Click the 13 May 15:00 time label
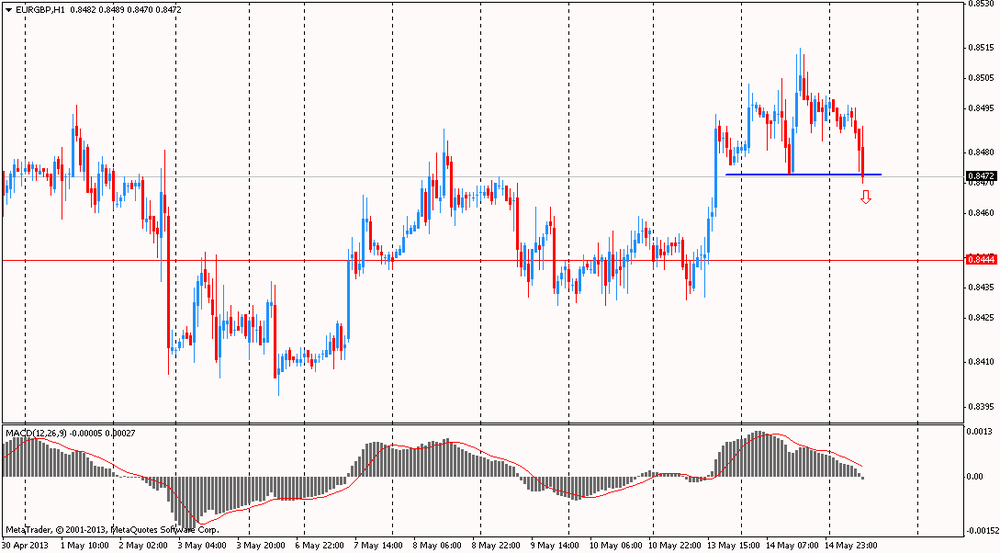Image resolution: width=1000 pixels, height=553 pixels. [733, 546]
